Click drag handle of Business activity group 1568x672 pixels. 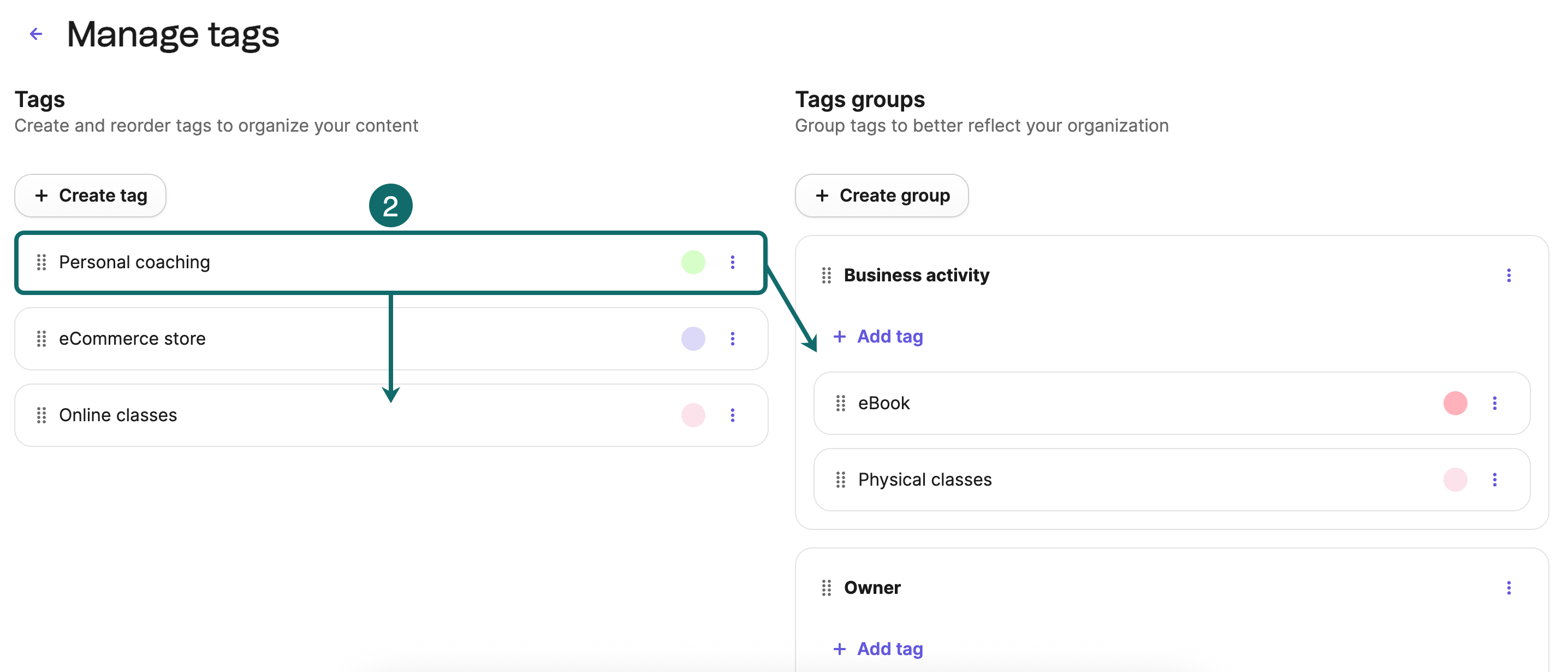click(826, 275)
